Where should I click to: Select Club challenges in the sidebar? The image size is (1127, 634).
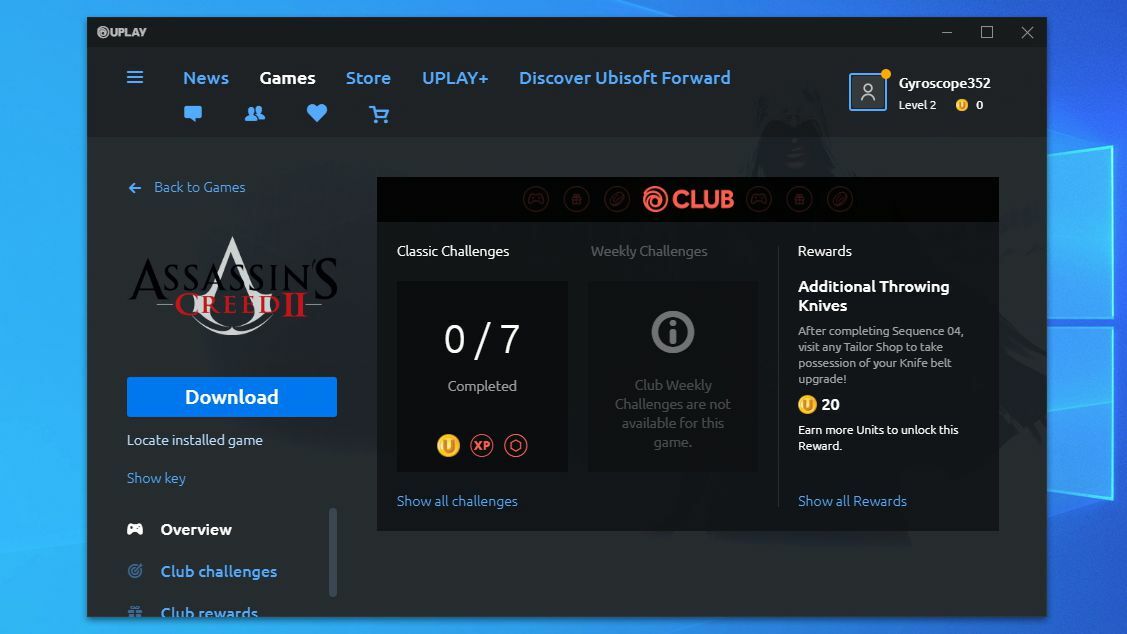click(218, 571)
